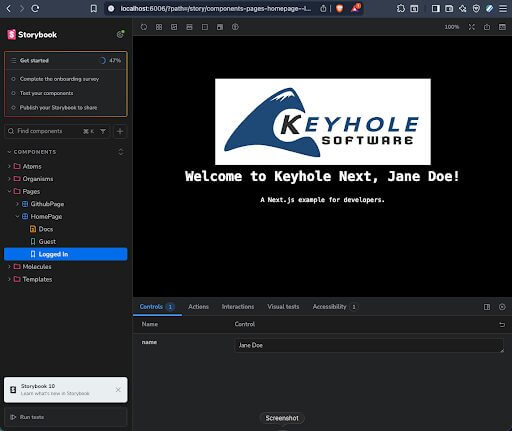Go forward in the browser

22,9
